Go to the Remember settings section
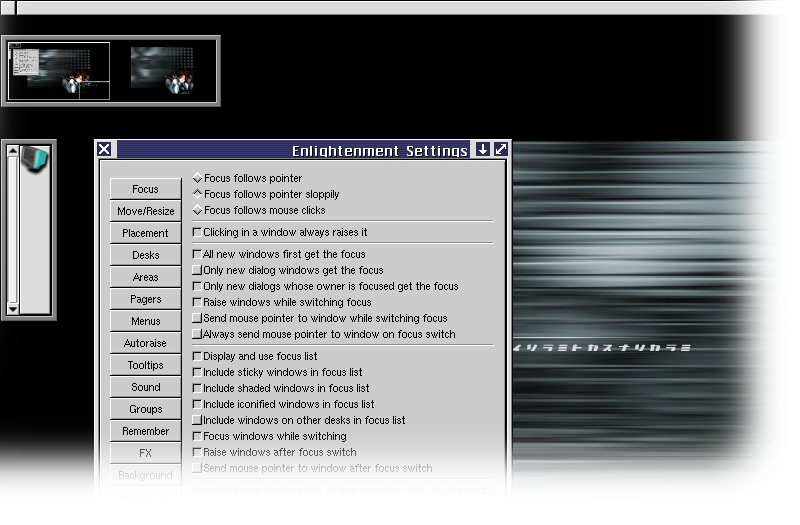The height and width of the screenshot is (525, 800). click(x=145, y=431)
